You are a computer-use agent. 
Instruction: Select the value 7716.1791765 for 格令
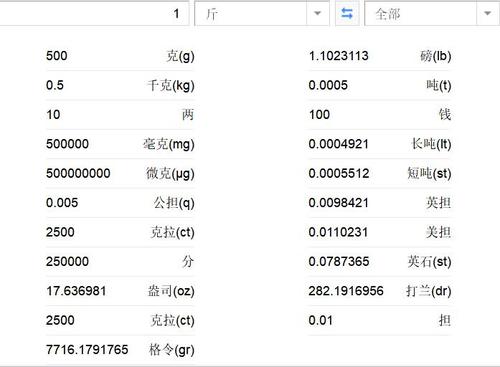click(87, 349)
